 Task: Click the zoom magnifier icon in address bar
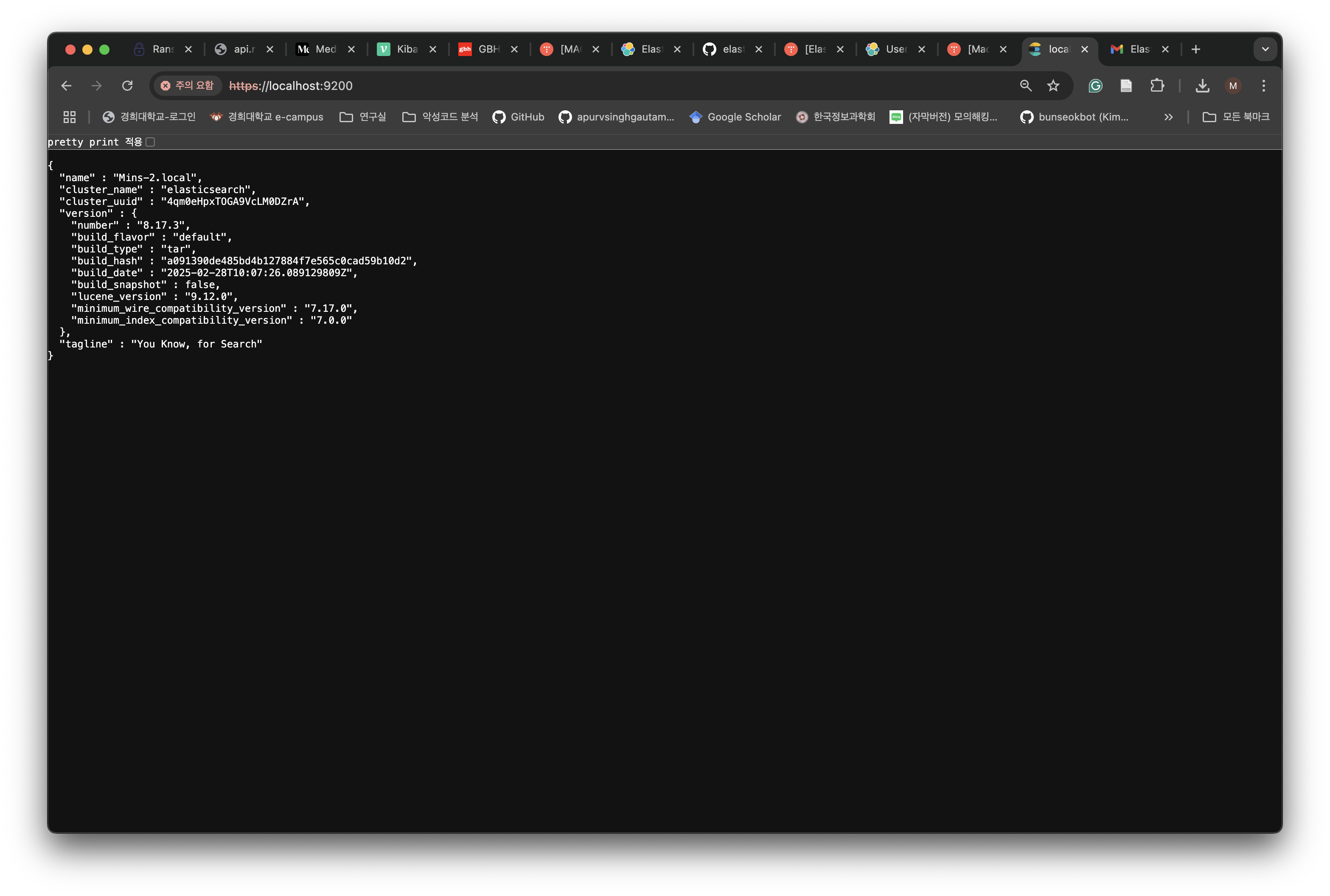point(1025,86)
